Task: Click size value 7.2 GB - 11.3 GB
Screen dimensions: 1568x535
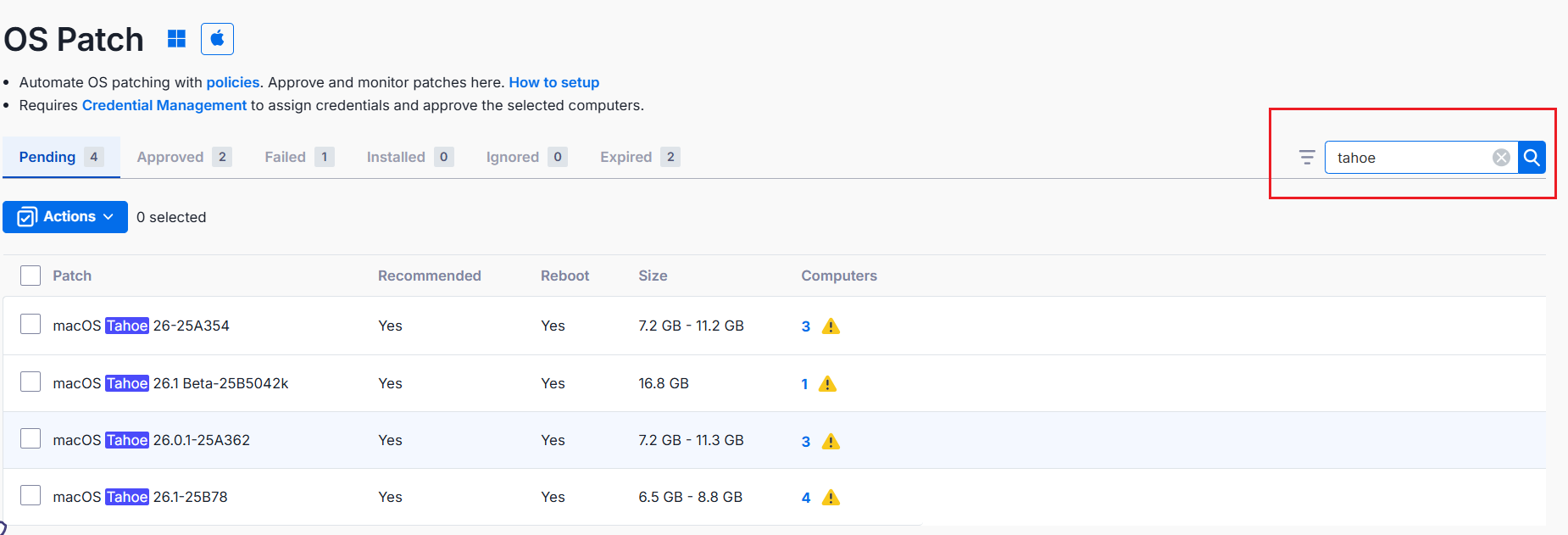Action: coord(691,440)
